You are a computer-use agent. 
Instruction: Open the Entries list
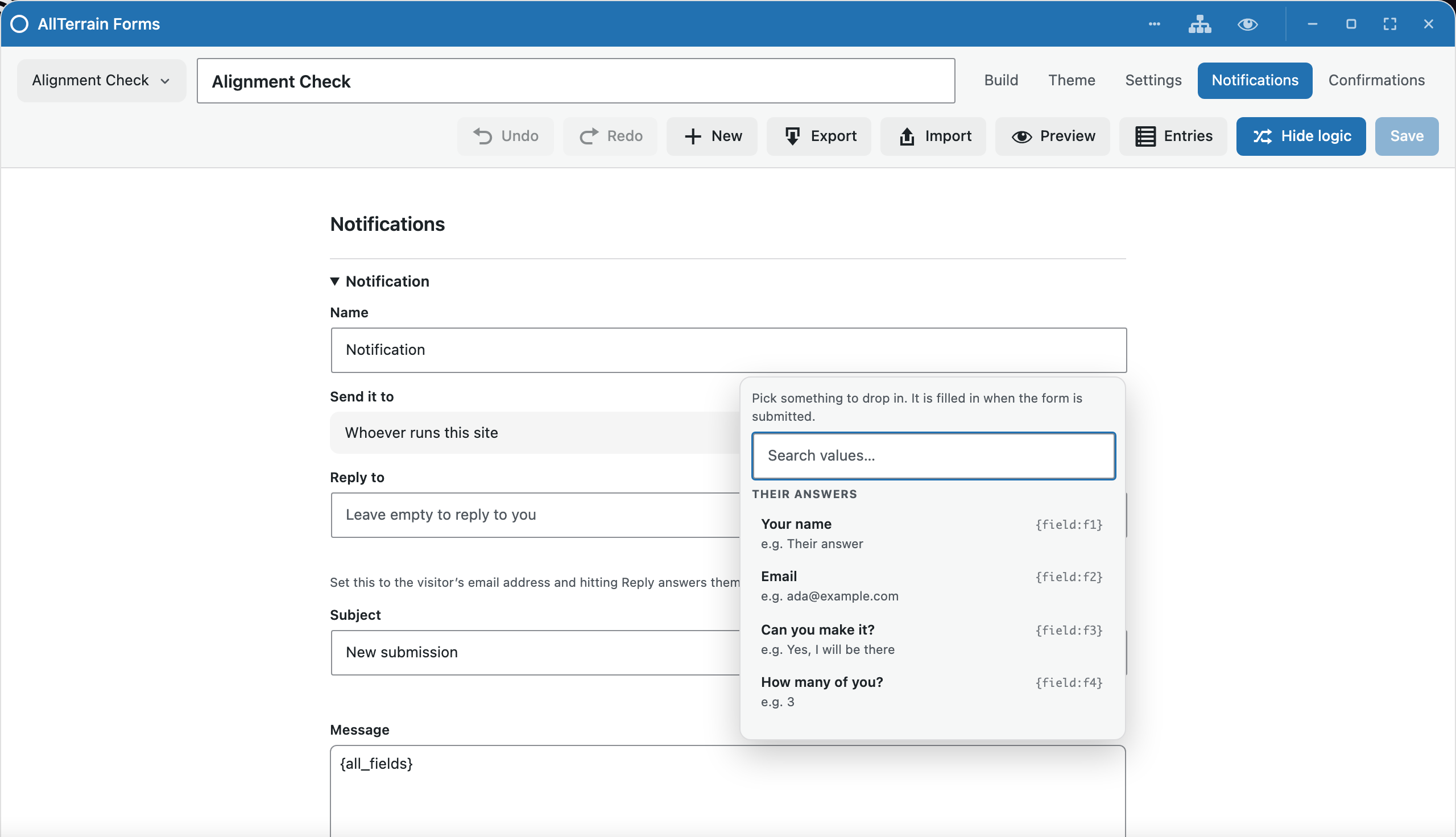1173,136
